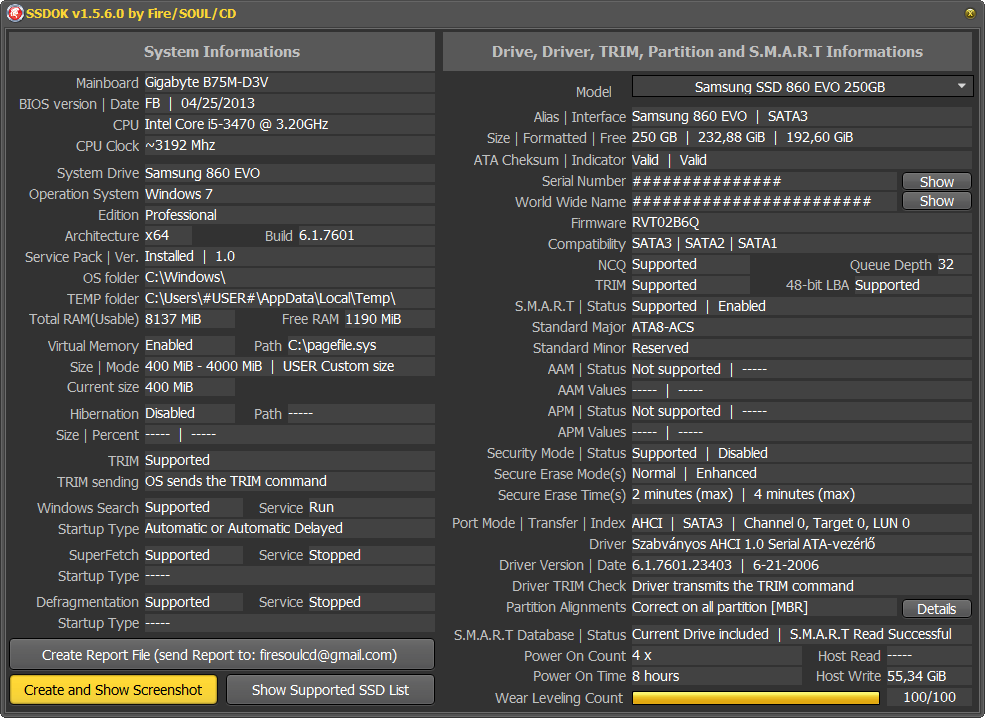
Task: Click USER Custom size mode text
Action: click(339, 366)
